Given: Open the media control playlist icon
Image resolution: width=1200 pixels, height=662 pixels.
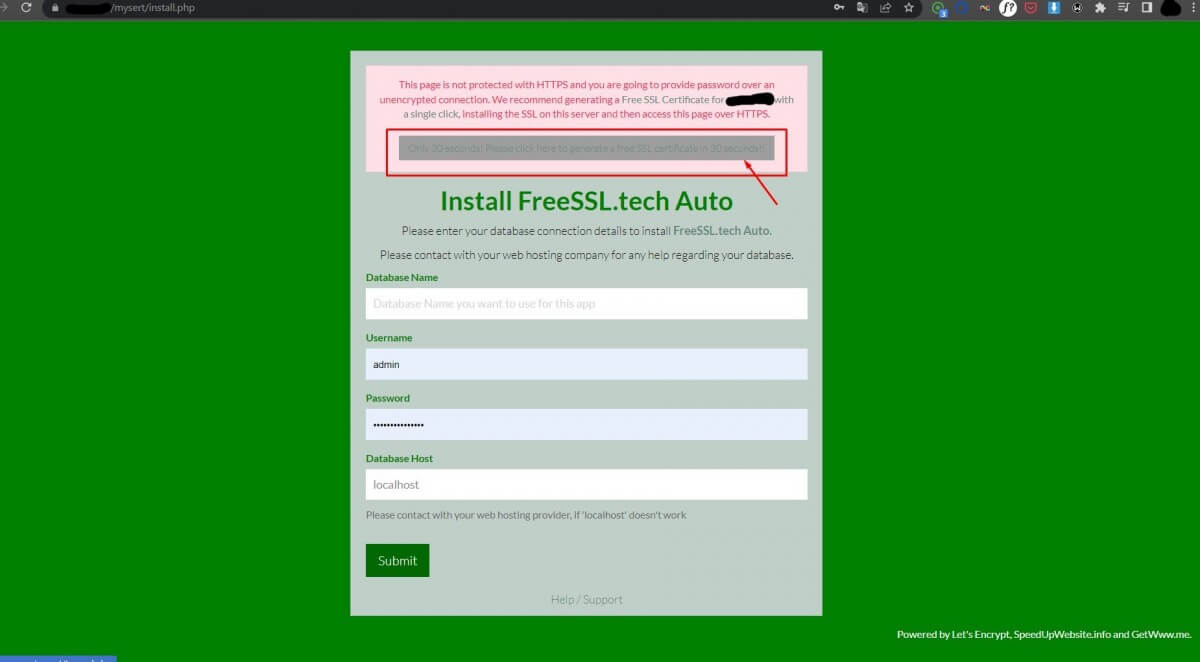Looking at the screenshot, I should (x=1123, y=8).
